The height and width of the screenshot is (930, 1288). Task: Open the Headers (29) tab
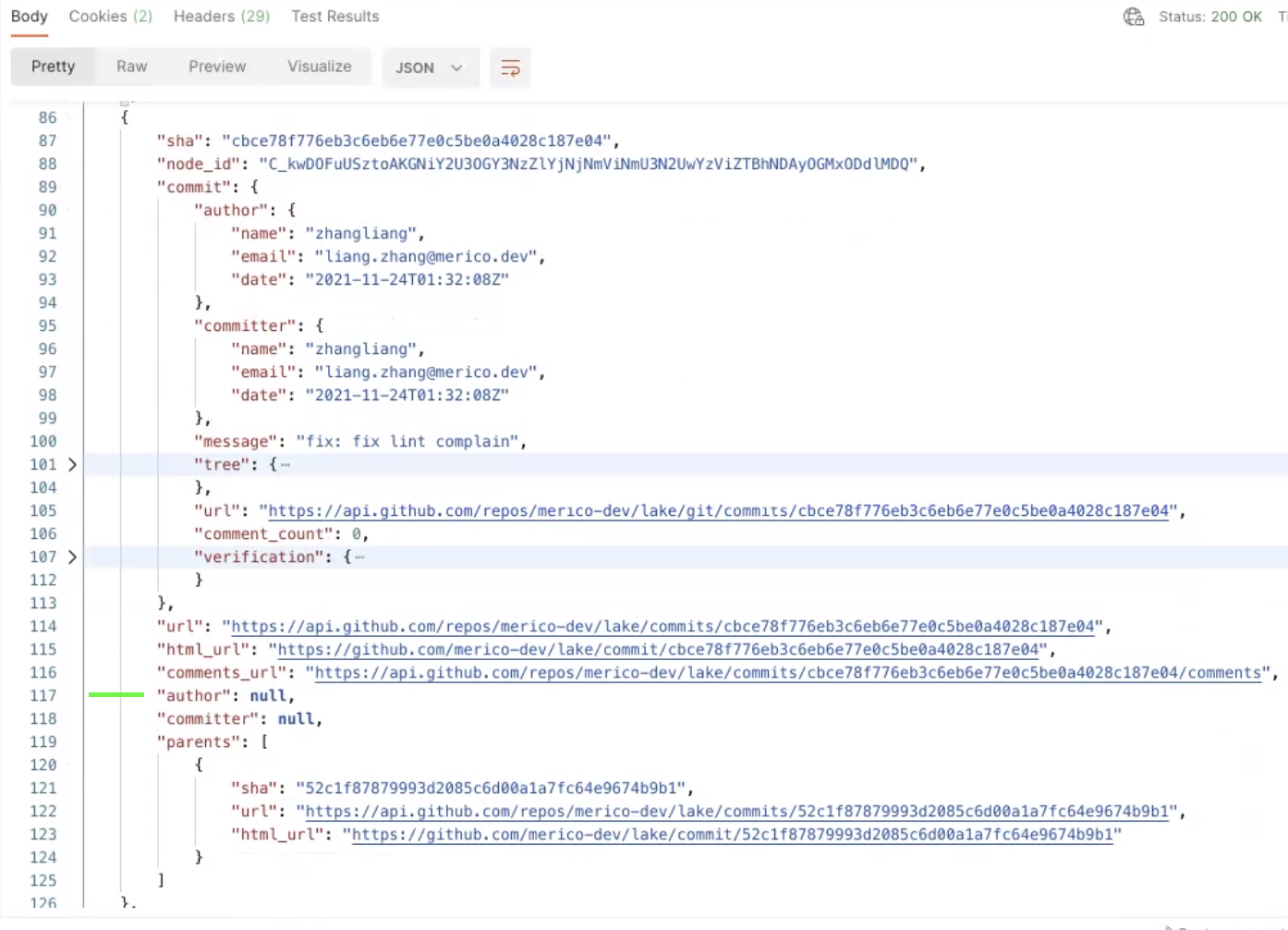click(x=222, y=17)
